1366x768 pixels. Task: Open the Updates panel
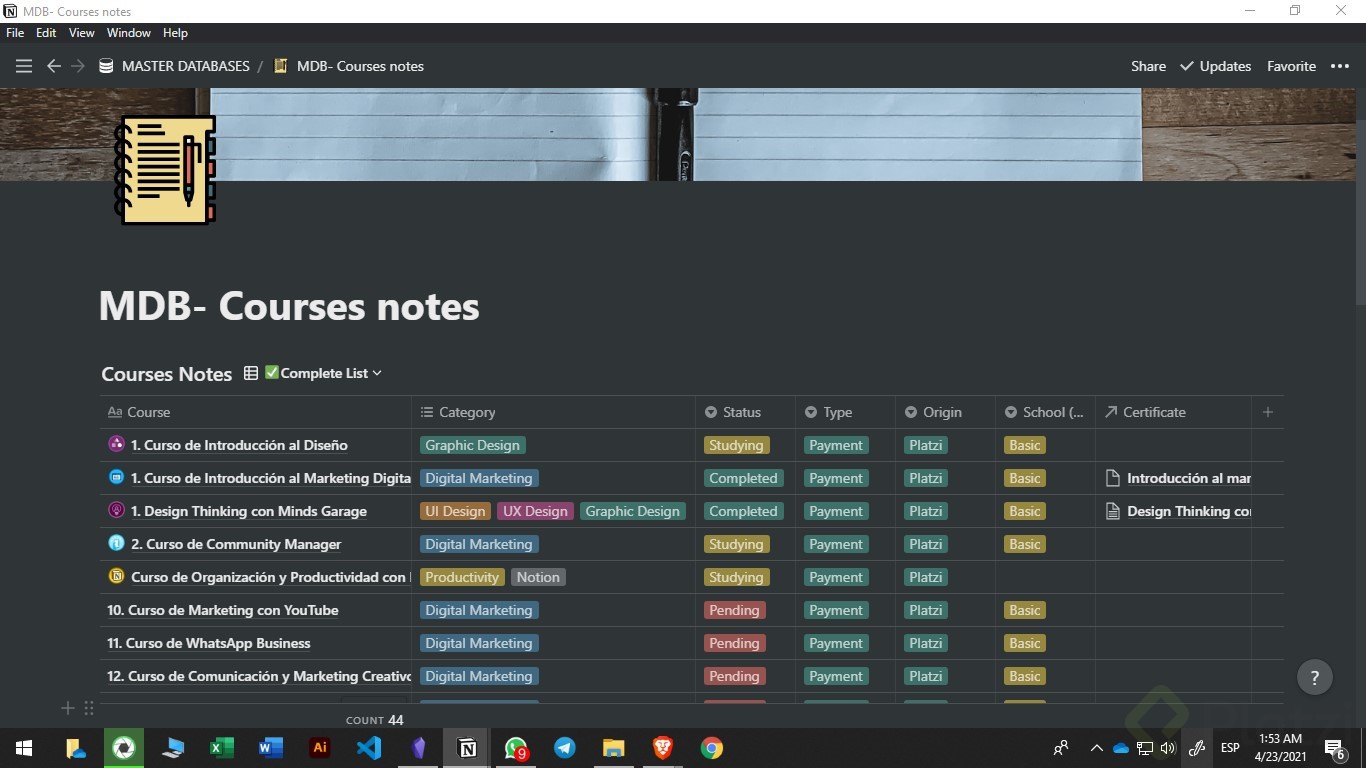[1215, 66]
